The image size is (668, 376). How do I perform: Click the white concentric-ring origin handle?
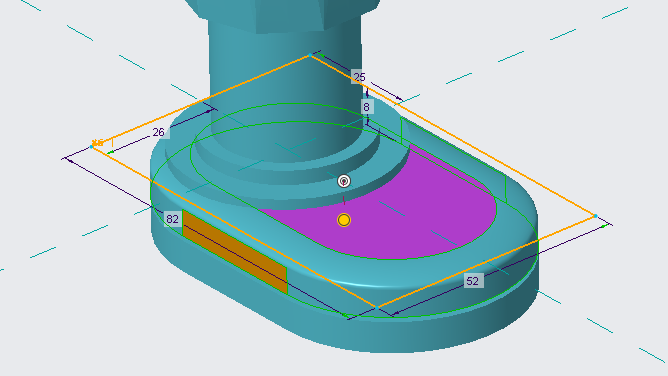[x=344, y=181]
